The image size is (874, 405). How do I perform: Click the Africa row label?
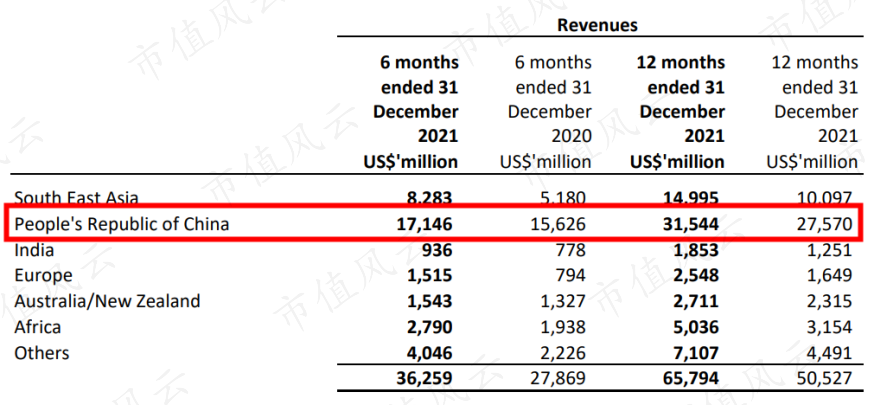tap(37, 327)
